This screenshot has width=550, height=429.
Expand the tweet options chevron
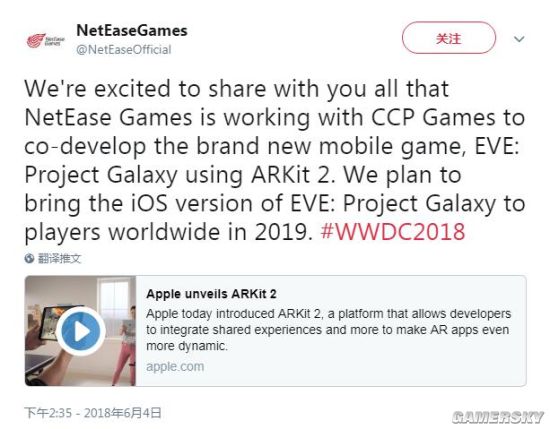tap(519, 39)
